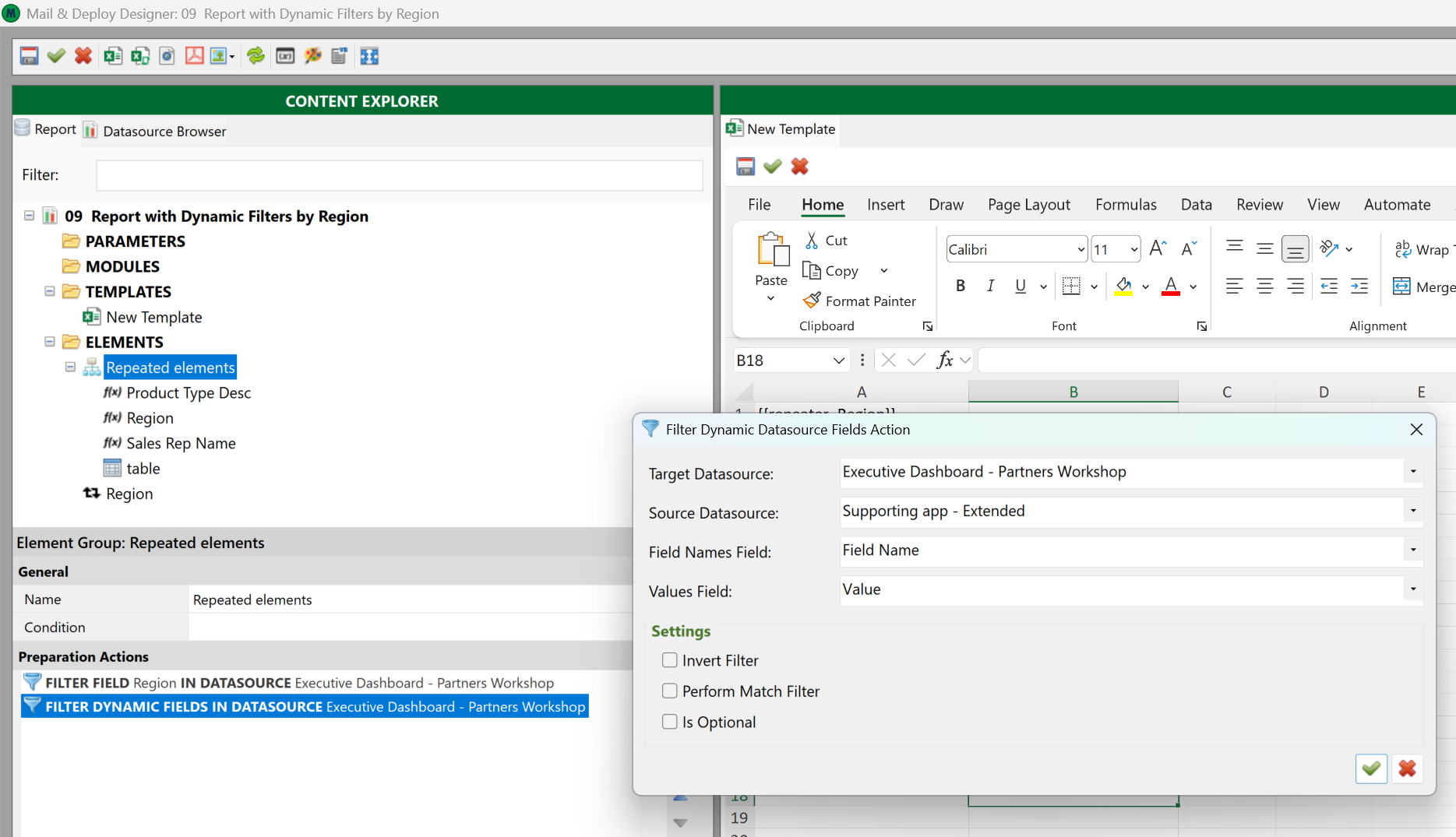Enable the Invert Filter checkbox
This screenshot has width=1456, height=837.
[669, 660]
